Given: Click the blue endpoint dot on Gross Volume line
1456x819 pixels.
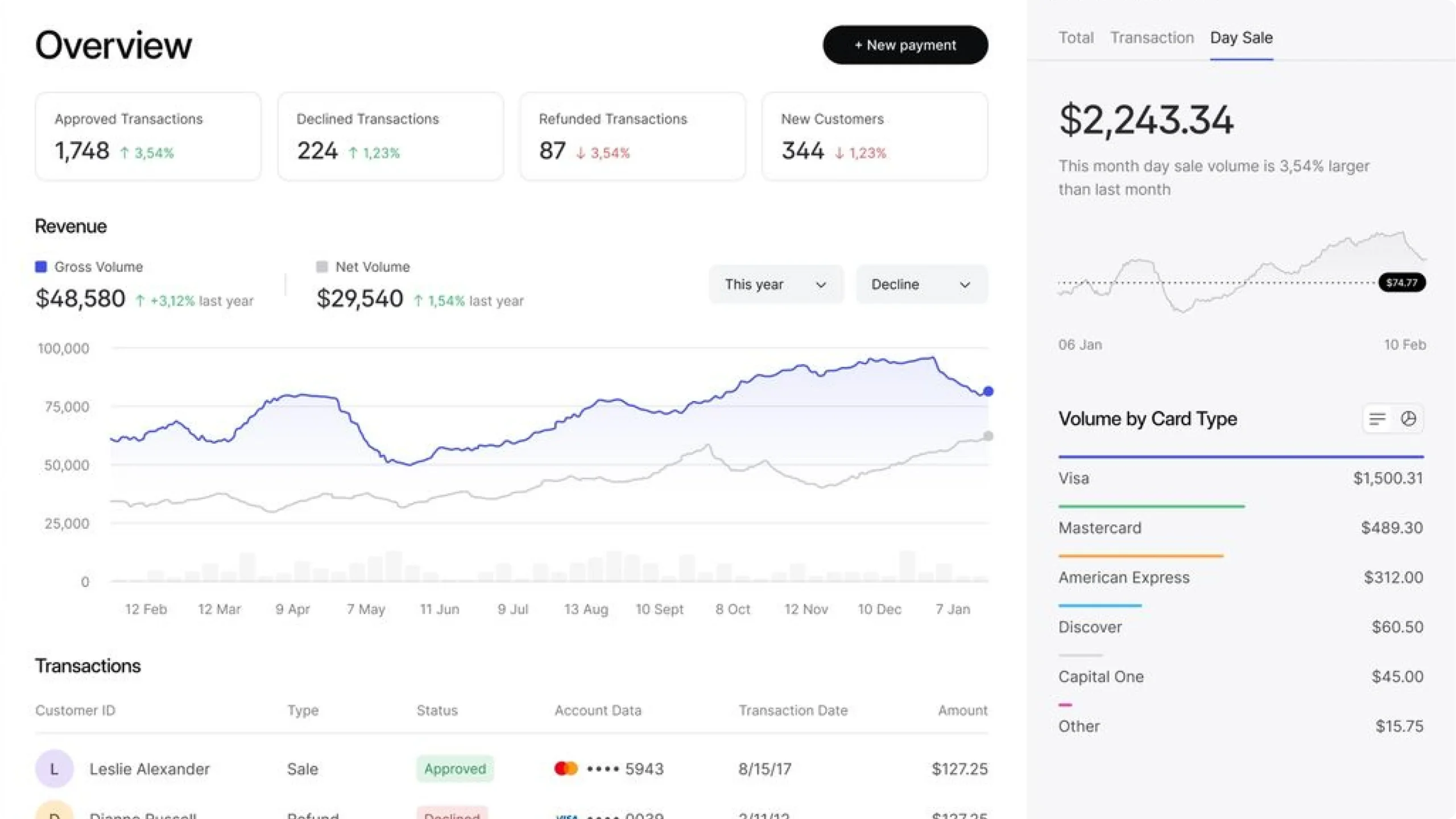Looking at the screenshot, I should tap(988, 391).
